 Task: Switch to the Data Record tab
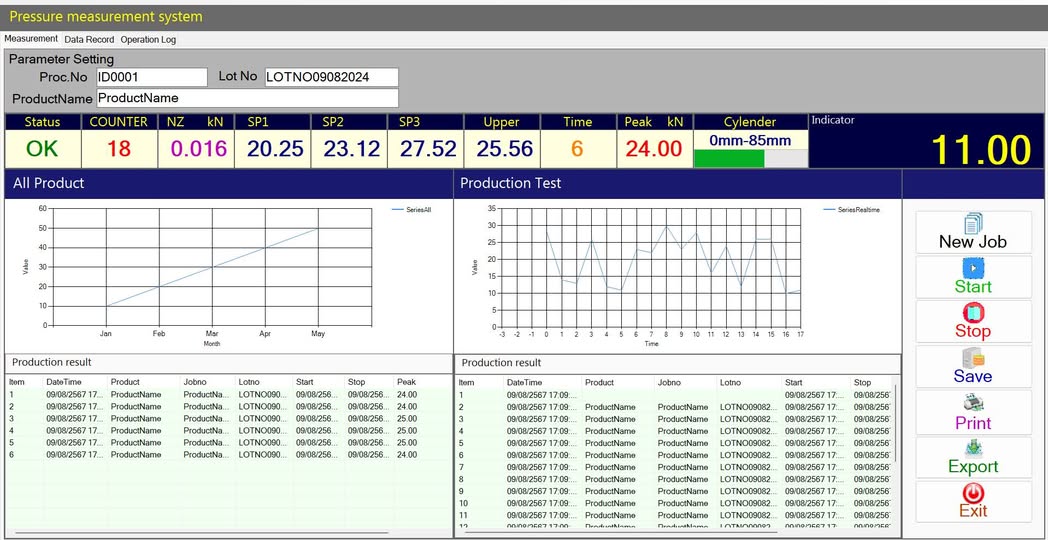(89, 39)
